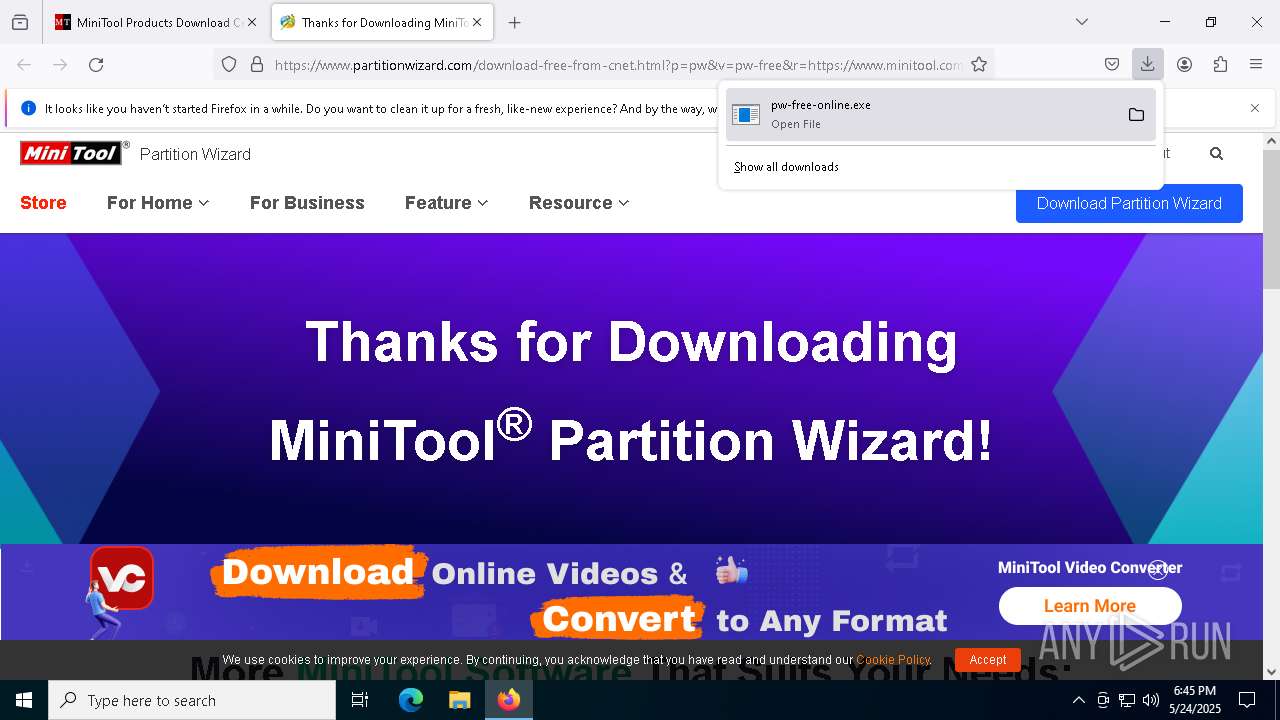
Task: Bookmark this page with star icon
Action: coord(979,65)
